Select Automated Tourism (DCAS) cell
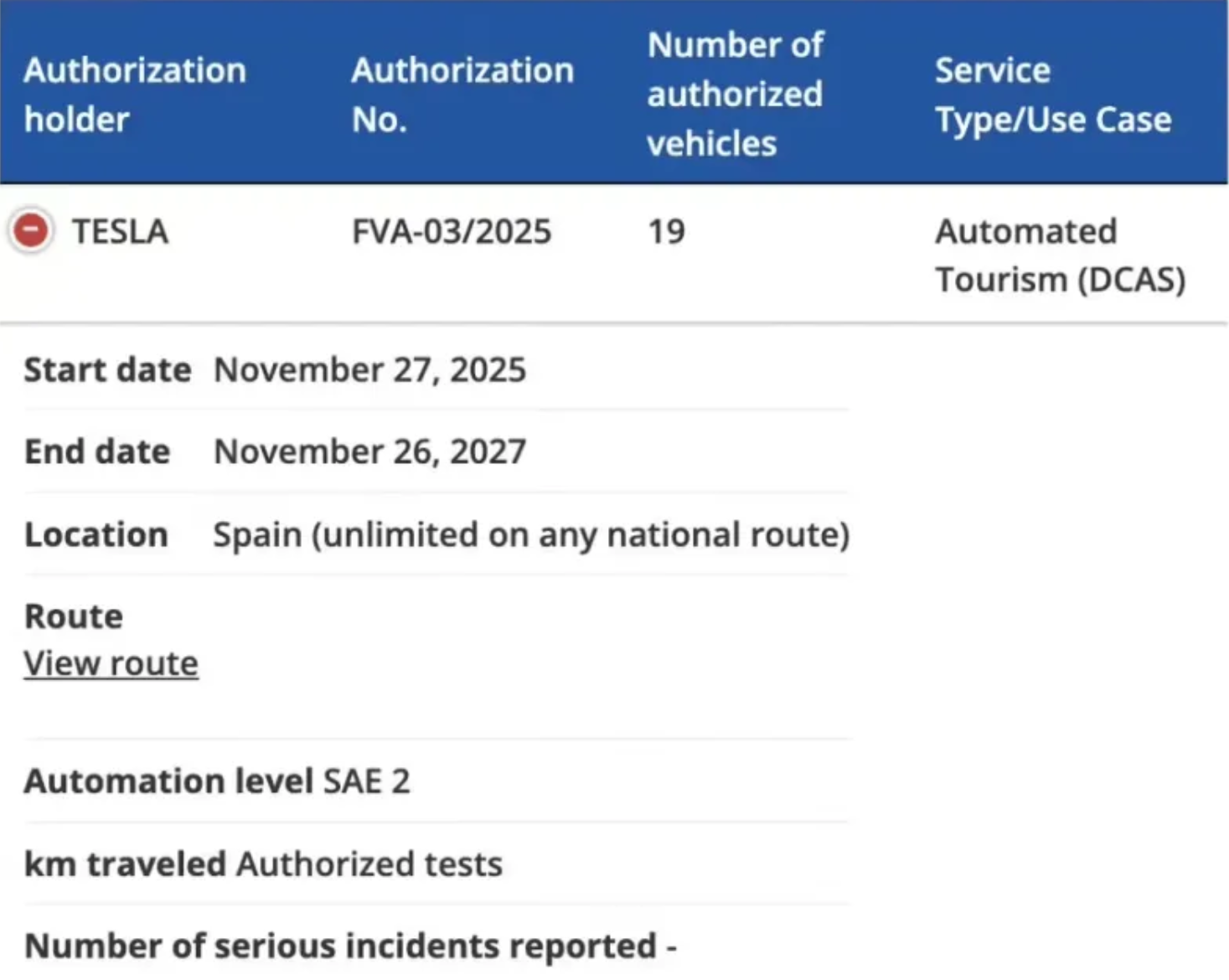The width and height of the screenshot is (1229, 980). (x=1060, y=255)
